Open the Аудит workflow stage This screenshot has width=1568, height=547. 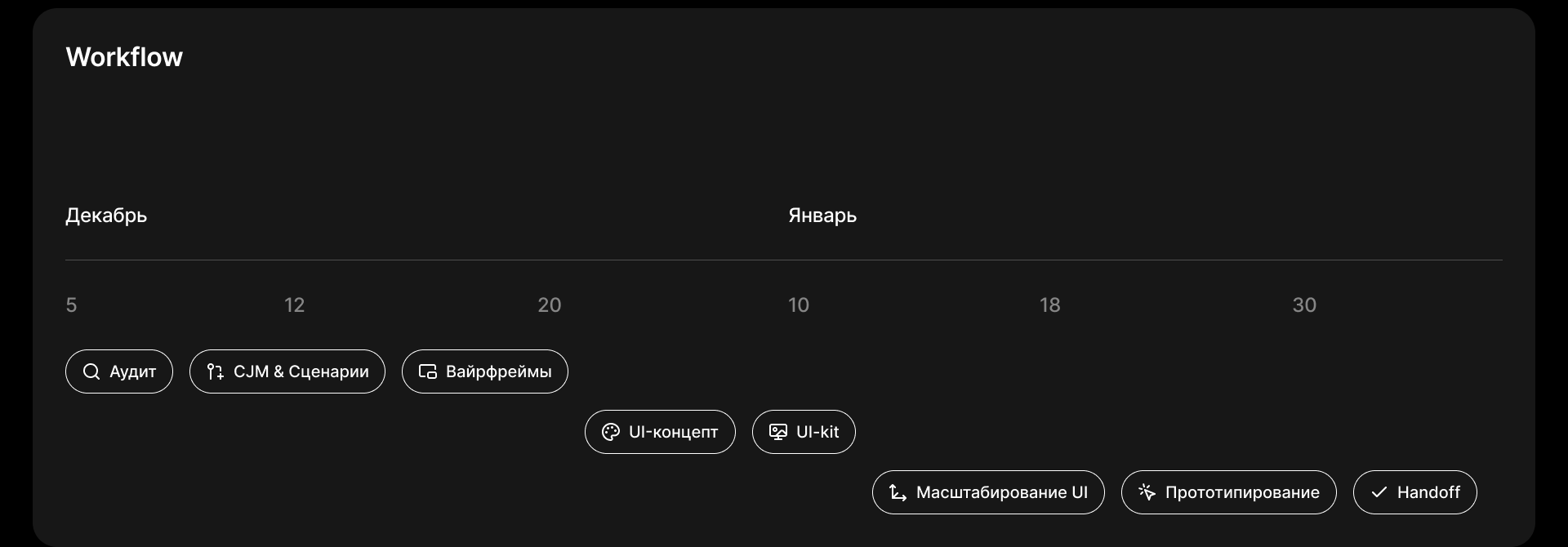118,371
